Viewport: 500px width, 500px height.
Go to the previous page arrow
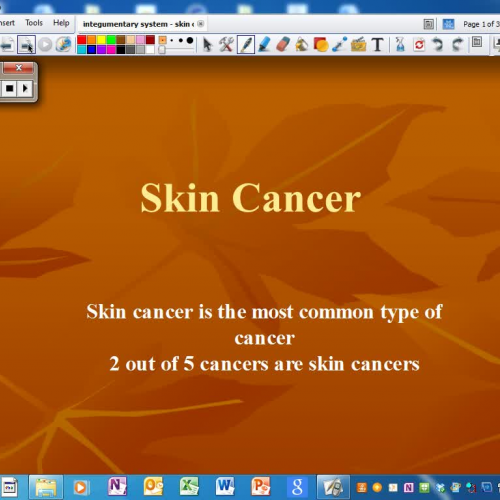point(7,44)
